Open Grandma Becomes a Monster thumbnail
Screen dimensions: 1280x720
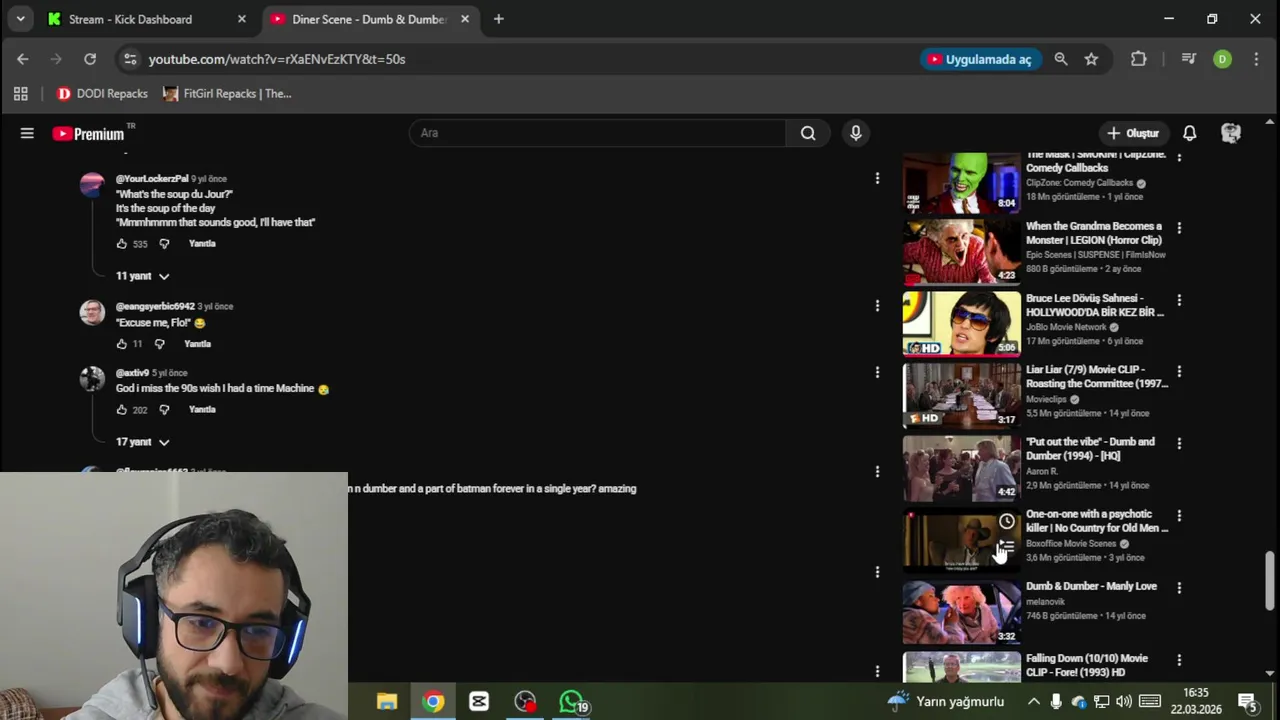[962, 251]
